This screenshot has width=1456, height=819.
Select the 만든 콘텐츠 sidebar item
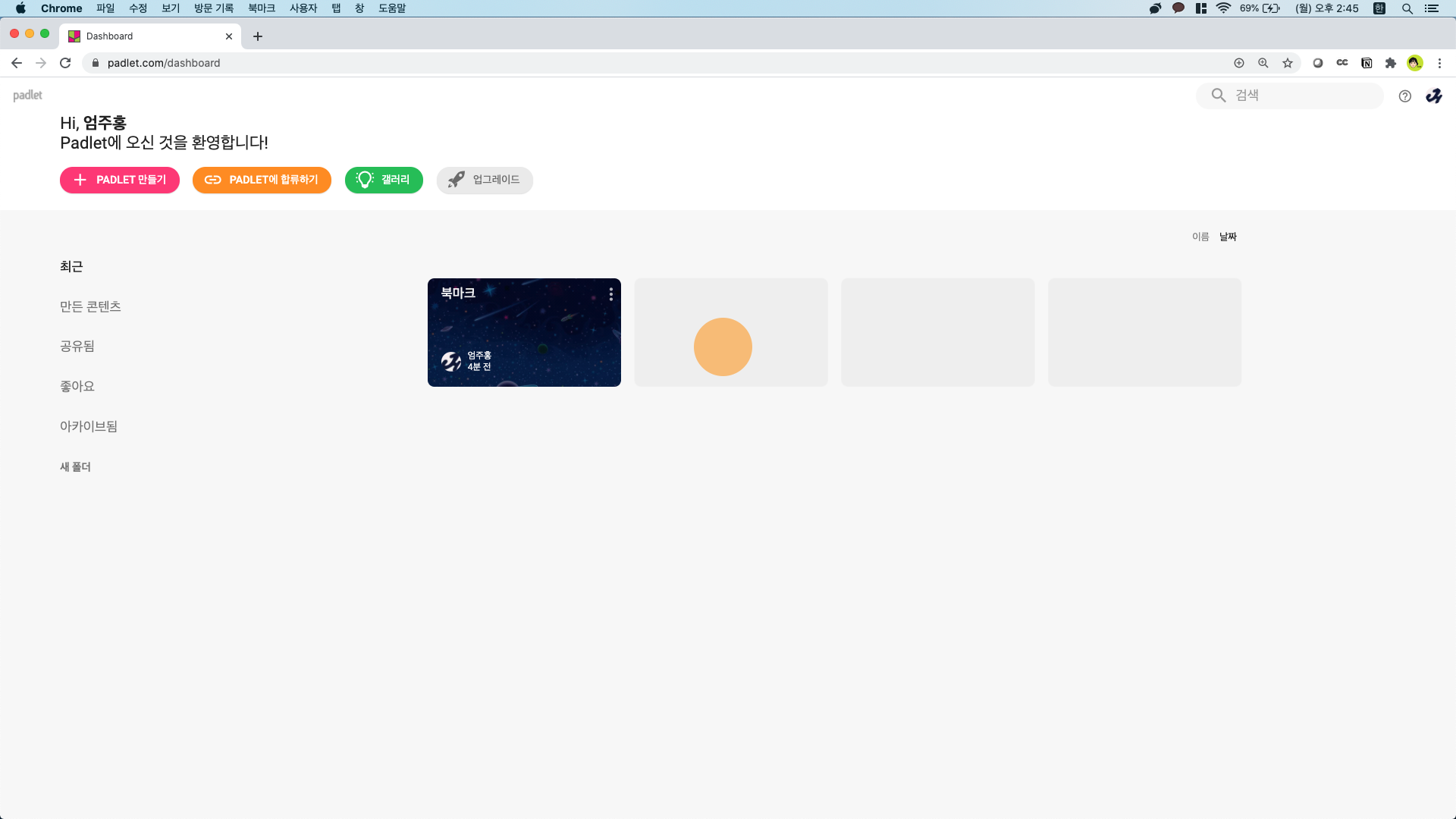pos(90,306)
